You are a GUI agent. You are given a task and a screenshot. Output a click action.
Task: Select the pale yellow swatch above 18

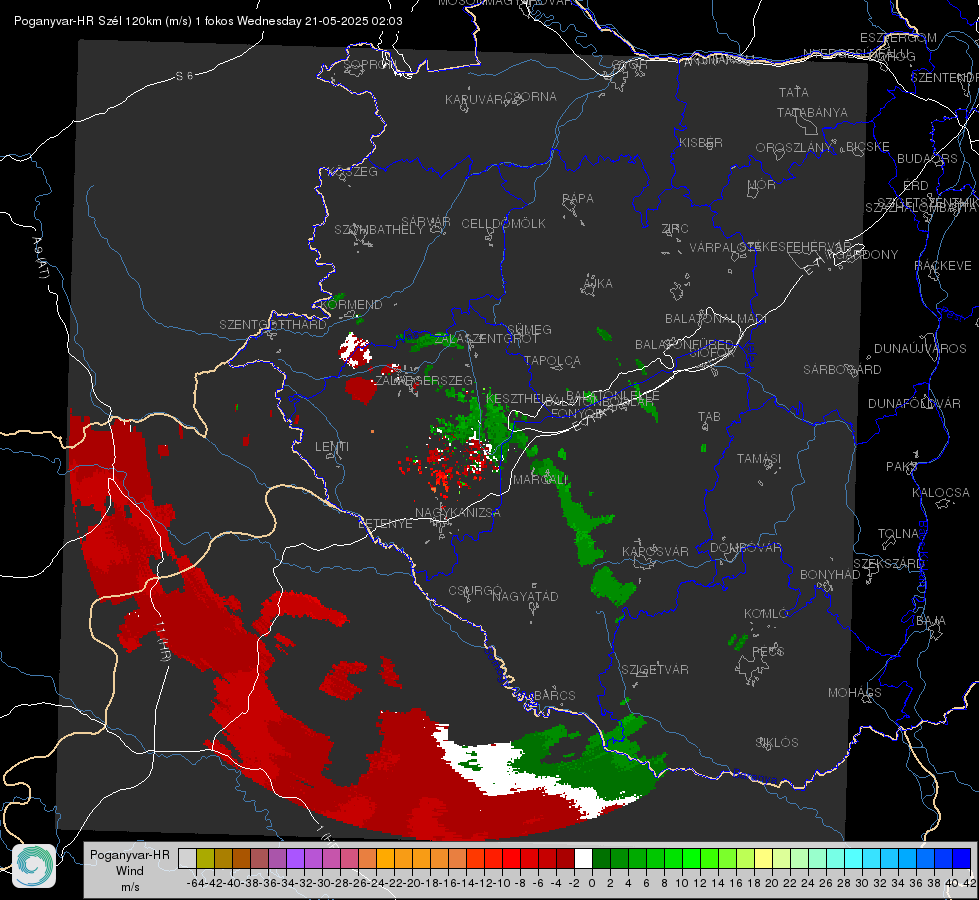click(x=763, y=858)
